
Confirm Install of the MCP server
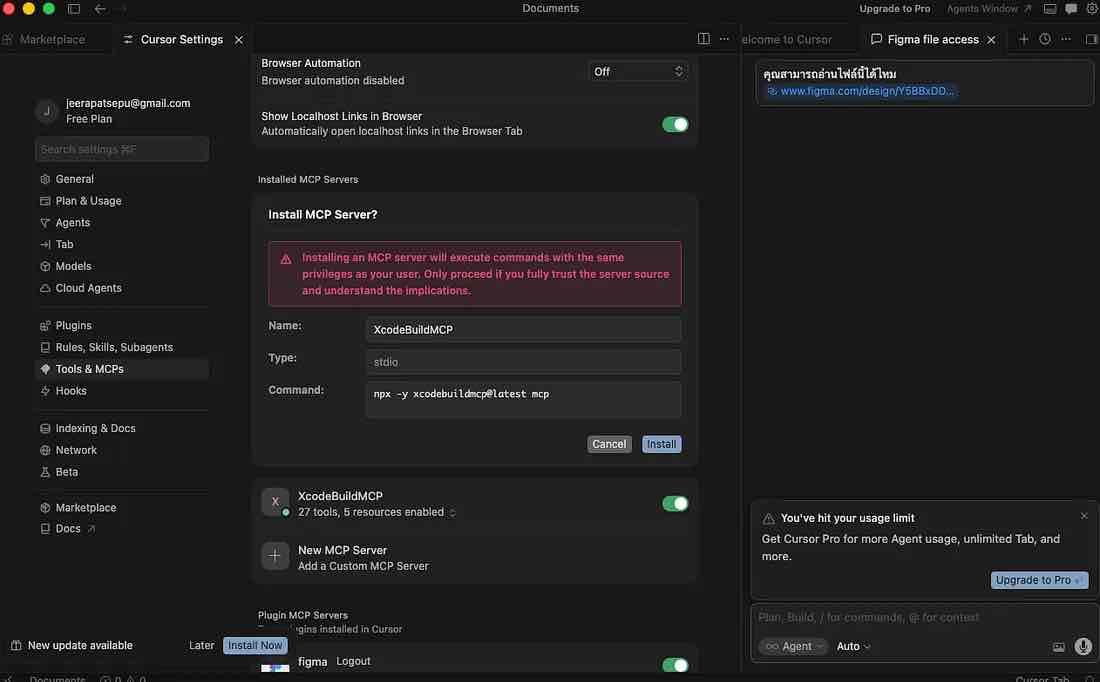point(662,444)
